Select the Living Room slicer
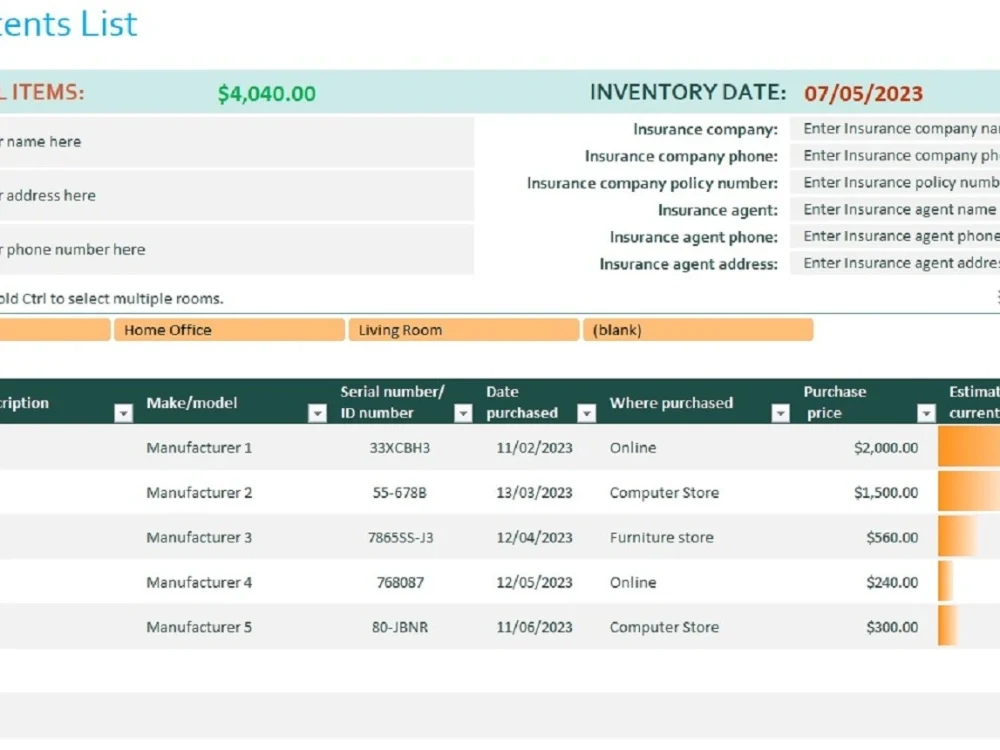The width and height of the screenshot is (1000, 750). (462, 329)
